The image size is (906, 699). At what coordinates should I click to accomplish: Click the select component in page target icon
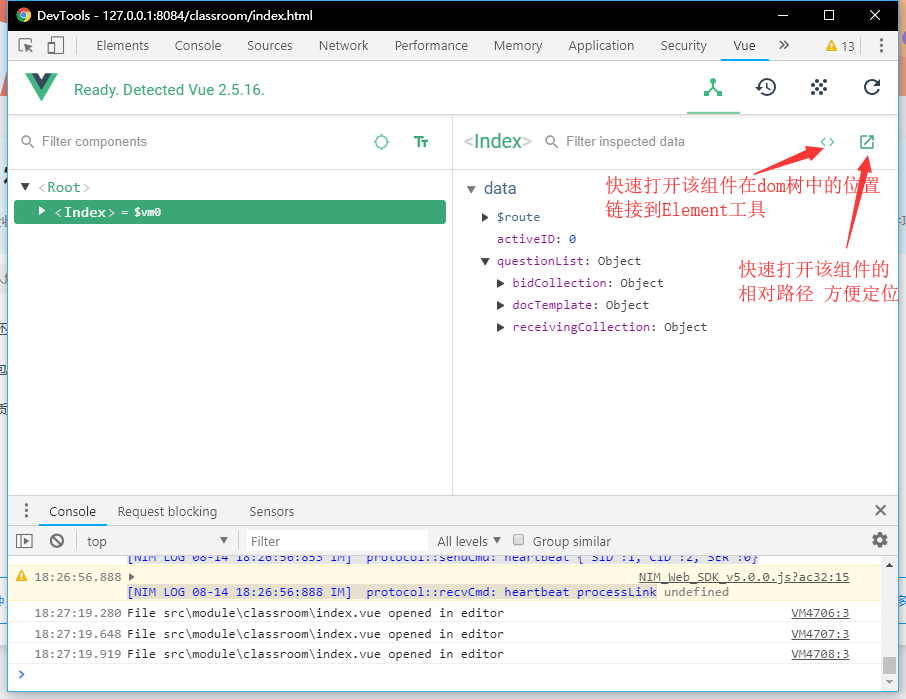pos(381,142)
